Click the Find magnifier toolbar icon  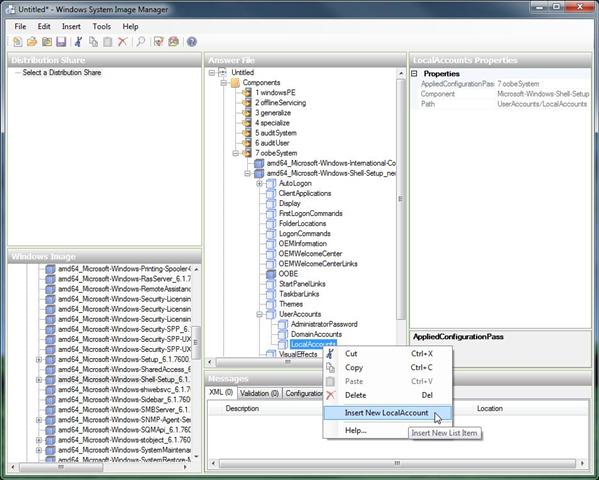point(141,42)
